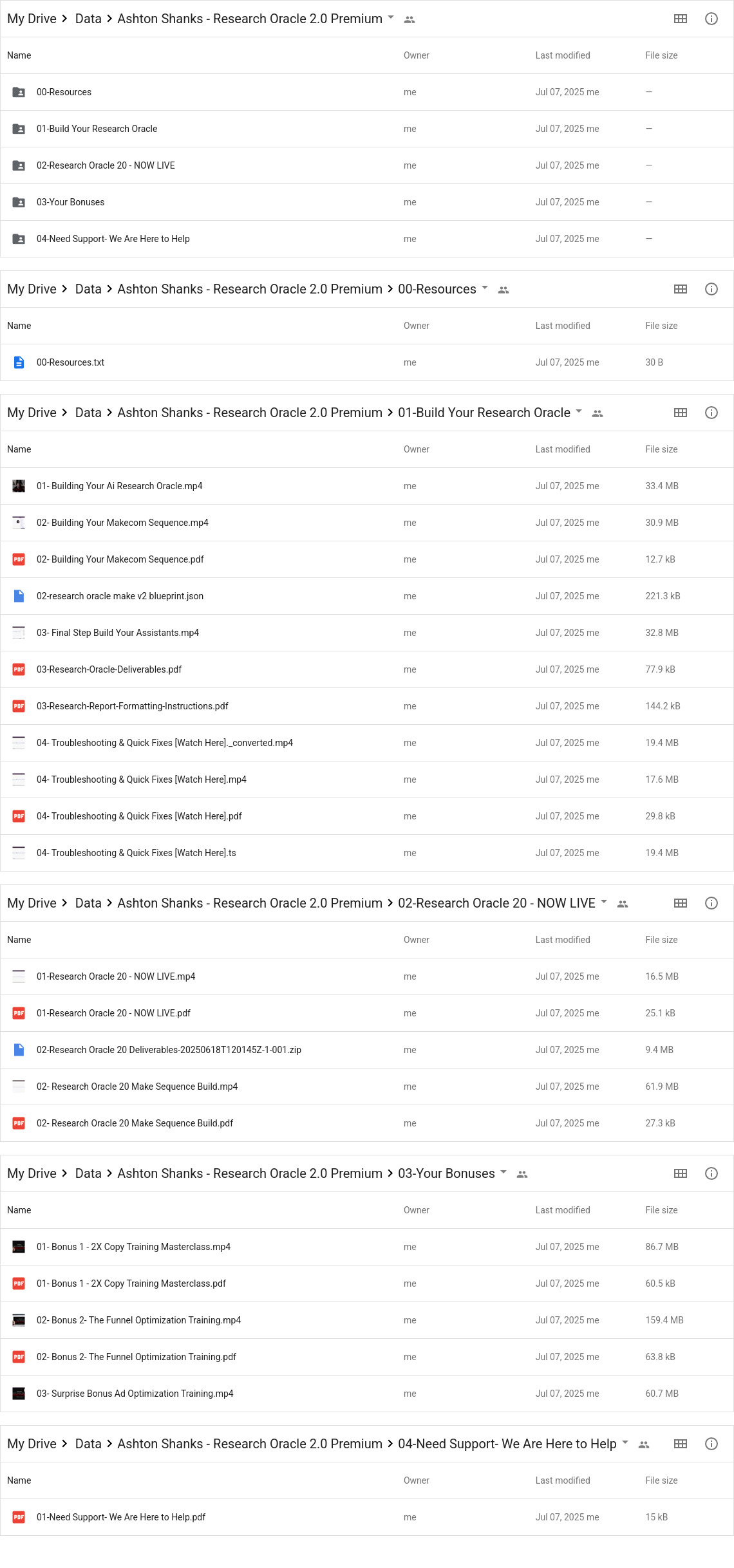Click zip file icon of Deliverables-20250618T120145Z
Image resolution: width=734 pixels, height=1568 pixels.
coord(19,1050)
